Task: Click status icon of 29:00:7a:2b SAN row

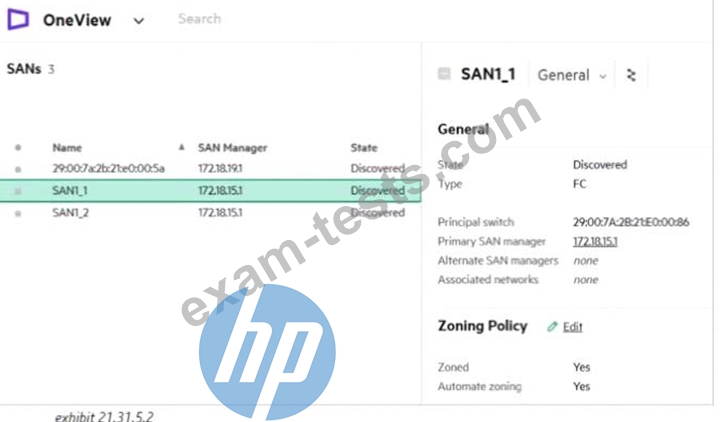Action: tap(18, 169)
